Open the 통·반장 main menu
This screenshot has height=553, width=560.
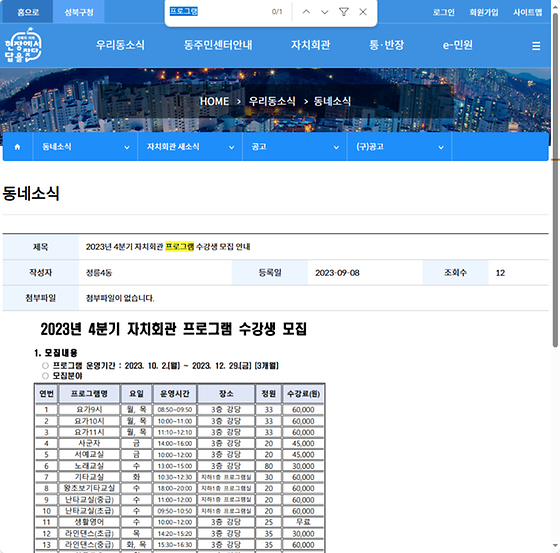[386, 45]
